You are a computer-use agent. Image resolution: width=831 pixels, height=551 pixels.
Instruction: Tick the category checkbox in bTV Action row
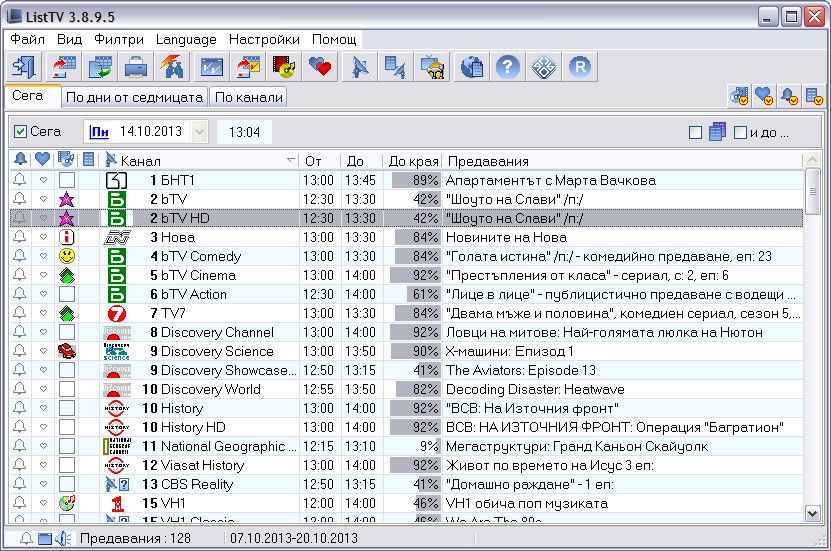click(67, 294)
